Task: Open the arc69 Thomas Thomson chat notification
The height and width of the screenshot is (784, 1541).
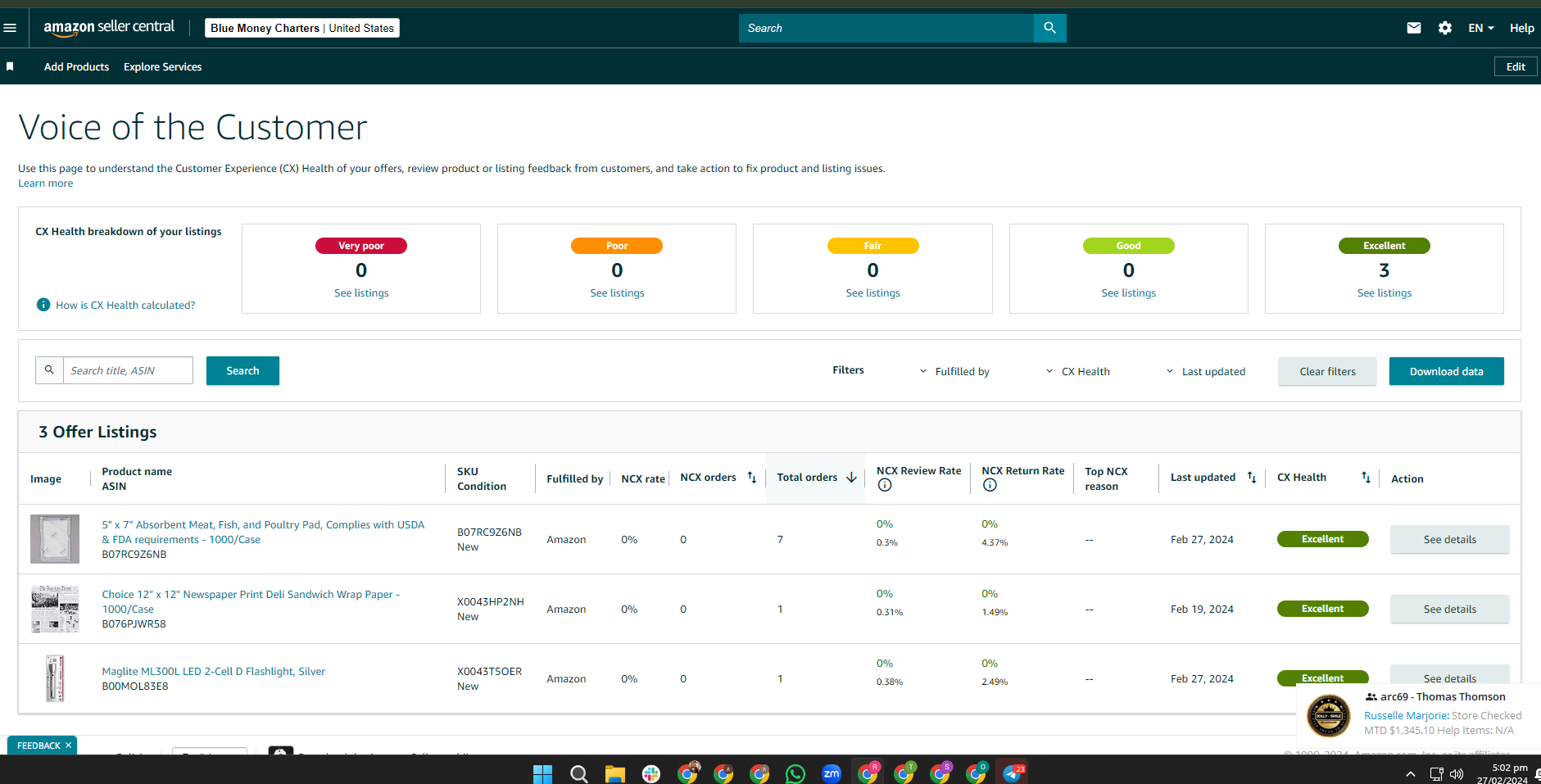Action: (1418, 714)
